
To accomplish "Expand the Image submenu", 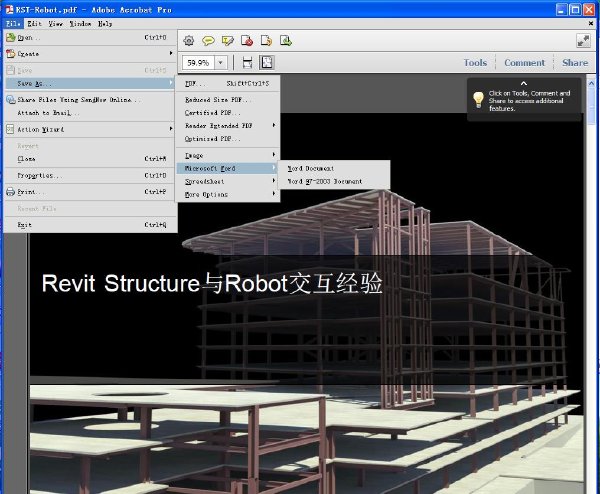I will coord(228,156).
